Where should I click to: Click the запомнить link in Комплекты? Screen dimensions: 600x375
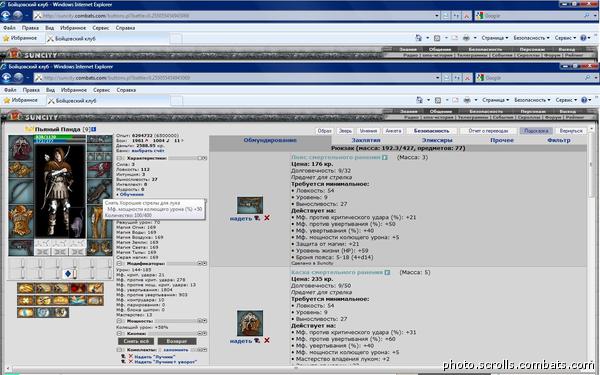(x=176, y=350)
